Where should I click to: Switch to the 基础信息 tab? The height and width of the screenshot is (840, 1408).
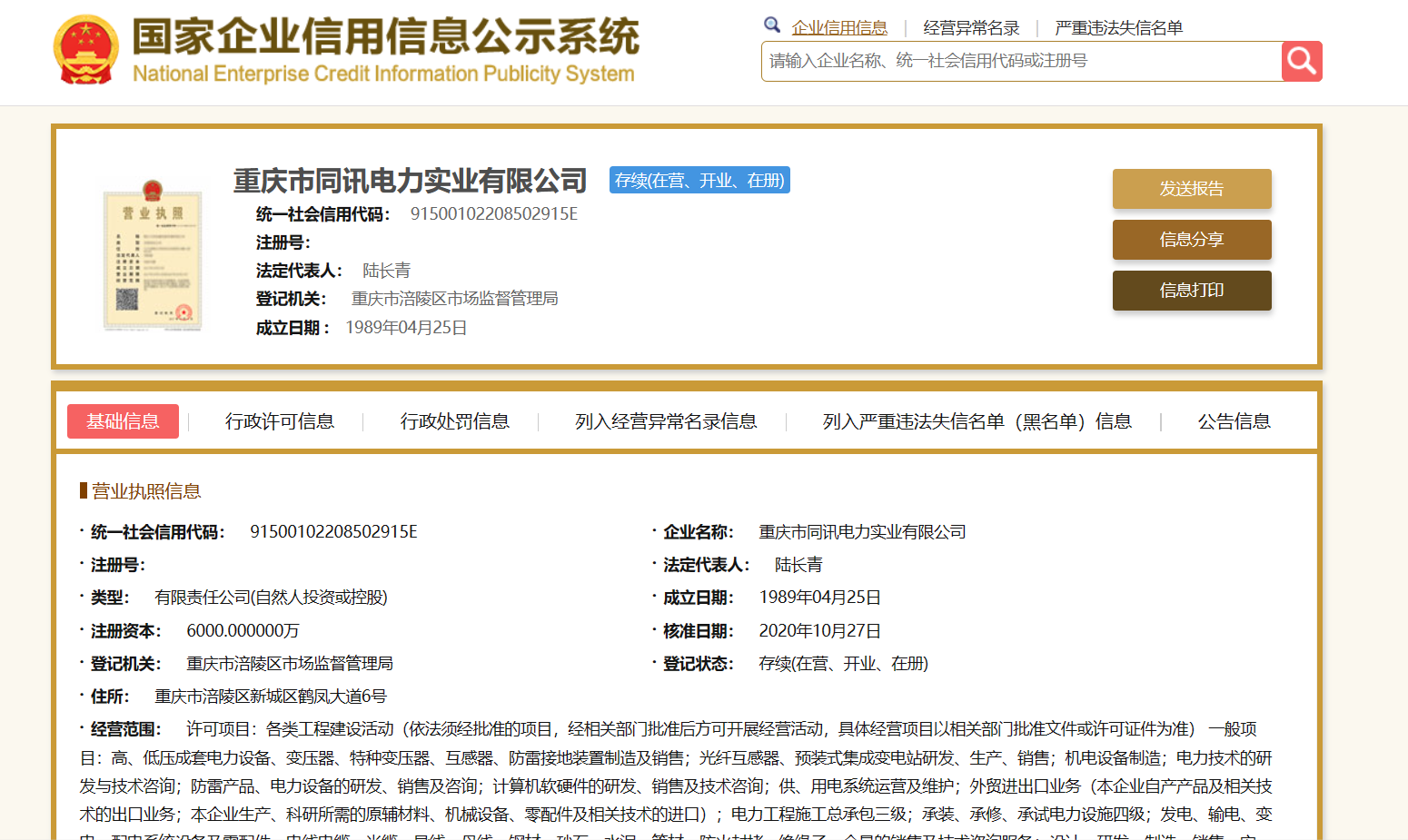[123, 421]
